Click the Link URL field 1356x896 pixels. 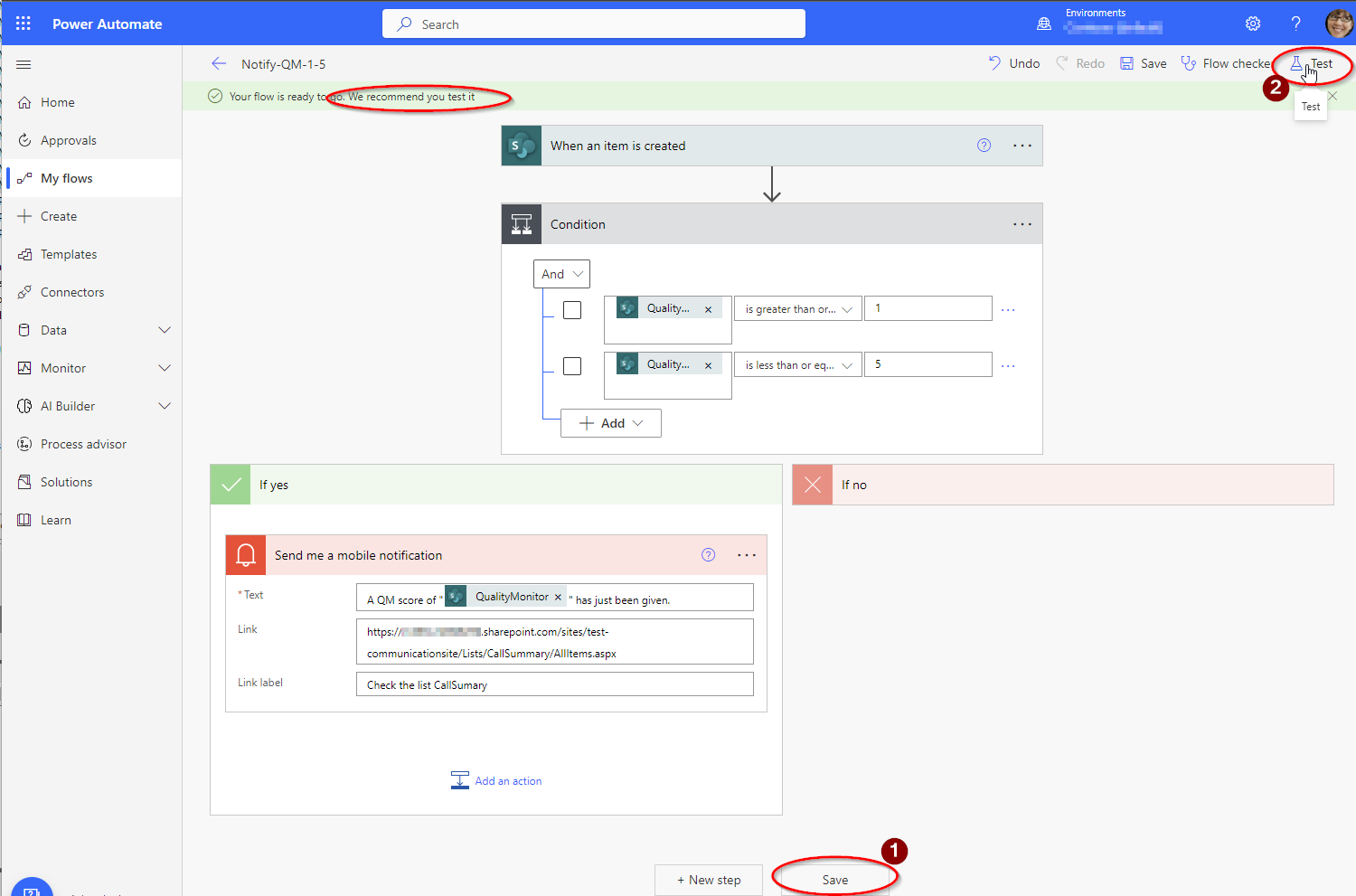pyautogui.click(x=555, y=642)
